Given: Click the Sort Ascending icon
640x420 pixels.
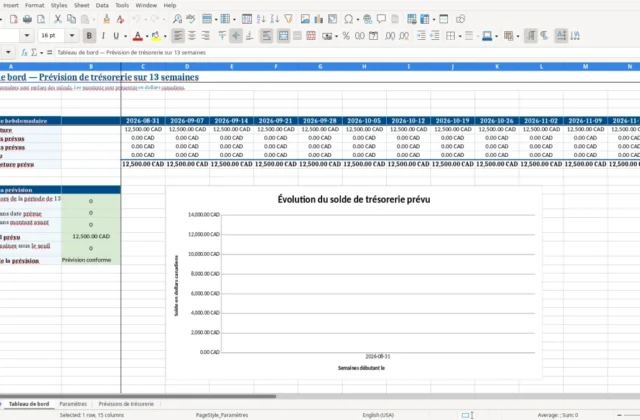Looking at the screenshot, I should [x=261, y=19].
